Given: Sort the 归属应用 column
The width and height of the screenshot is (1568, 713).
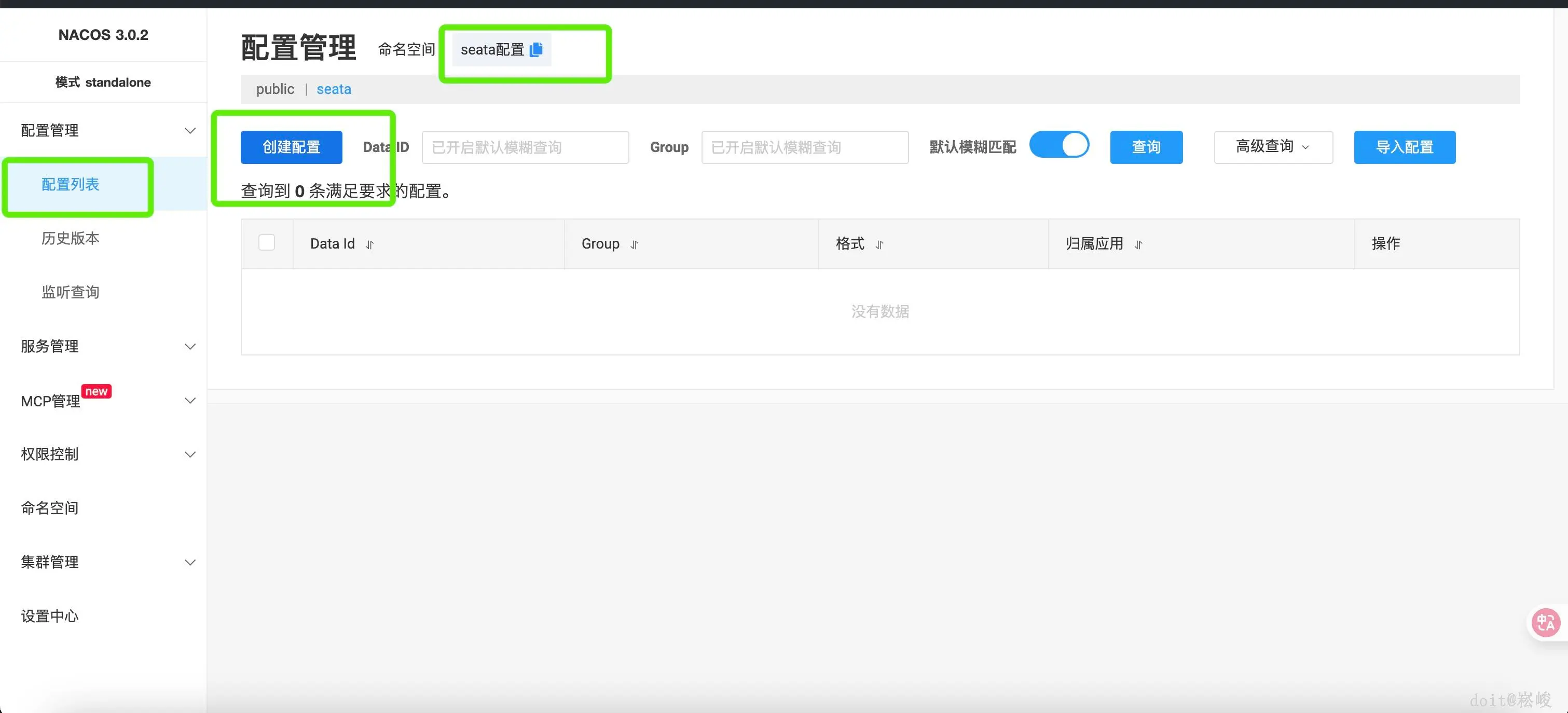Looking at the screenshot, I should [x=1139, y=245].
